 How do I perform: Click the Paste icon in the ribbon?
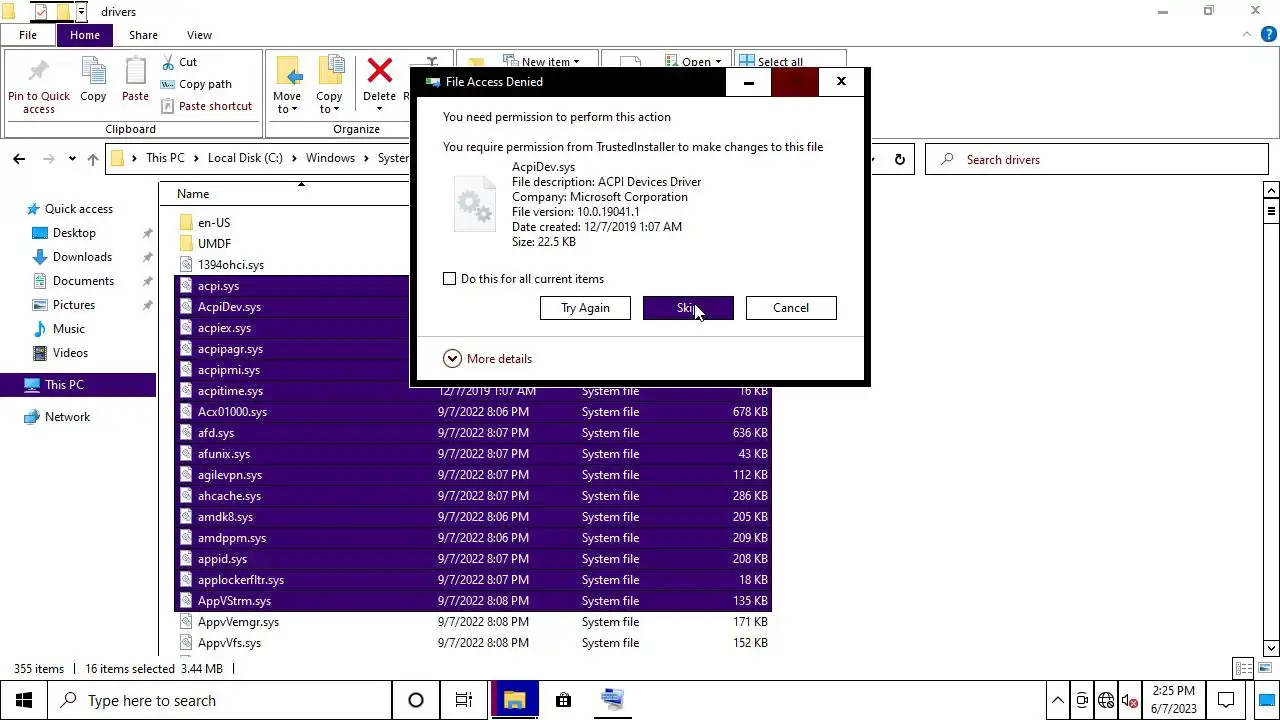coord(135,80)
